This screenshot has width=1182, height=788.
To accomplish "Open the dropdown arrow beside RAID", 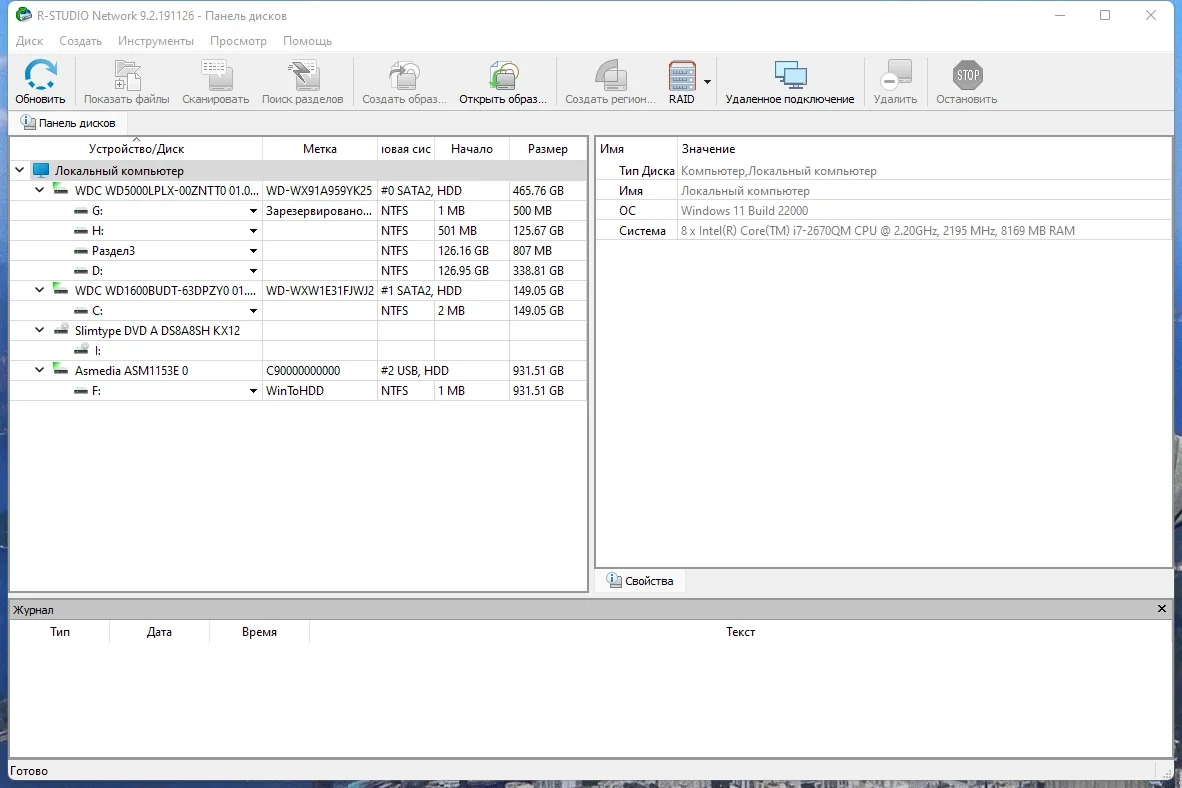I will coord(707,81).
